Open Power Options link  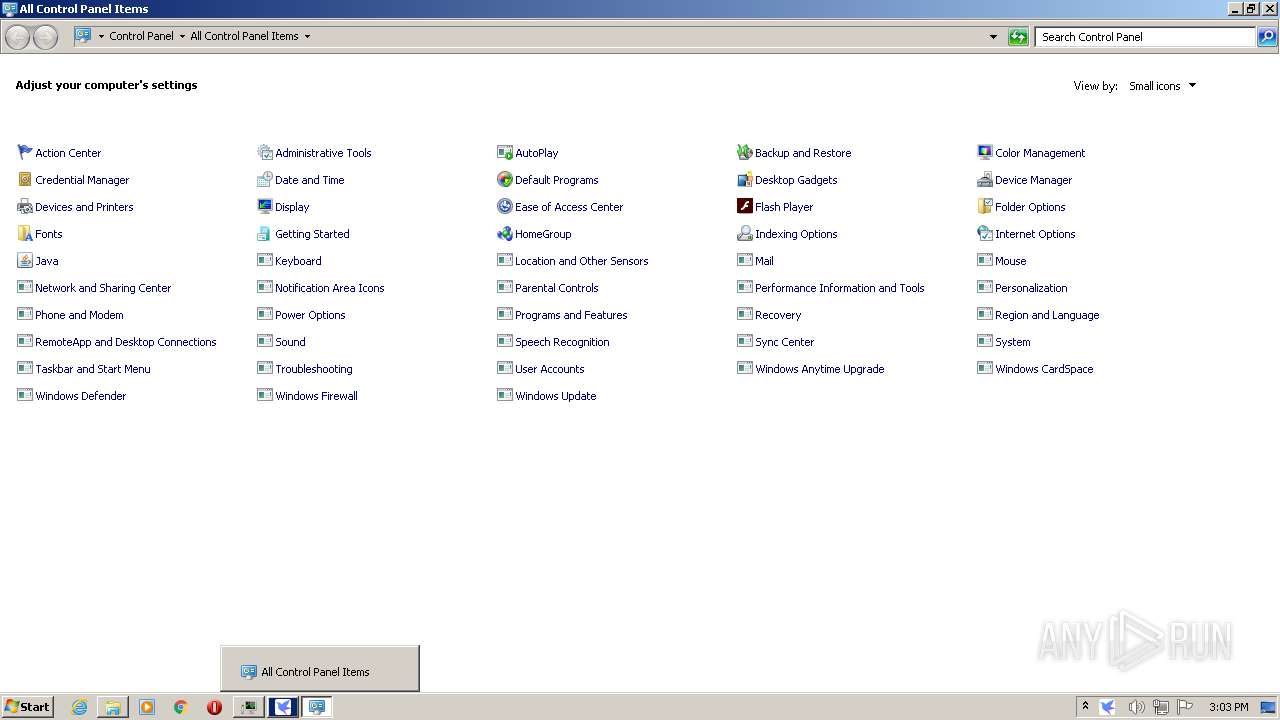(x=310, y=315)
